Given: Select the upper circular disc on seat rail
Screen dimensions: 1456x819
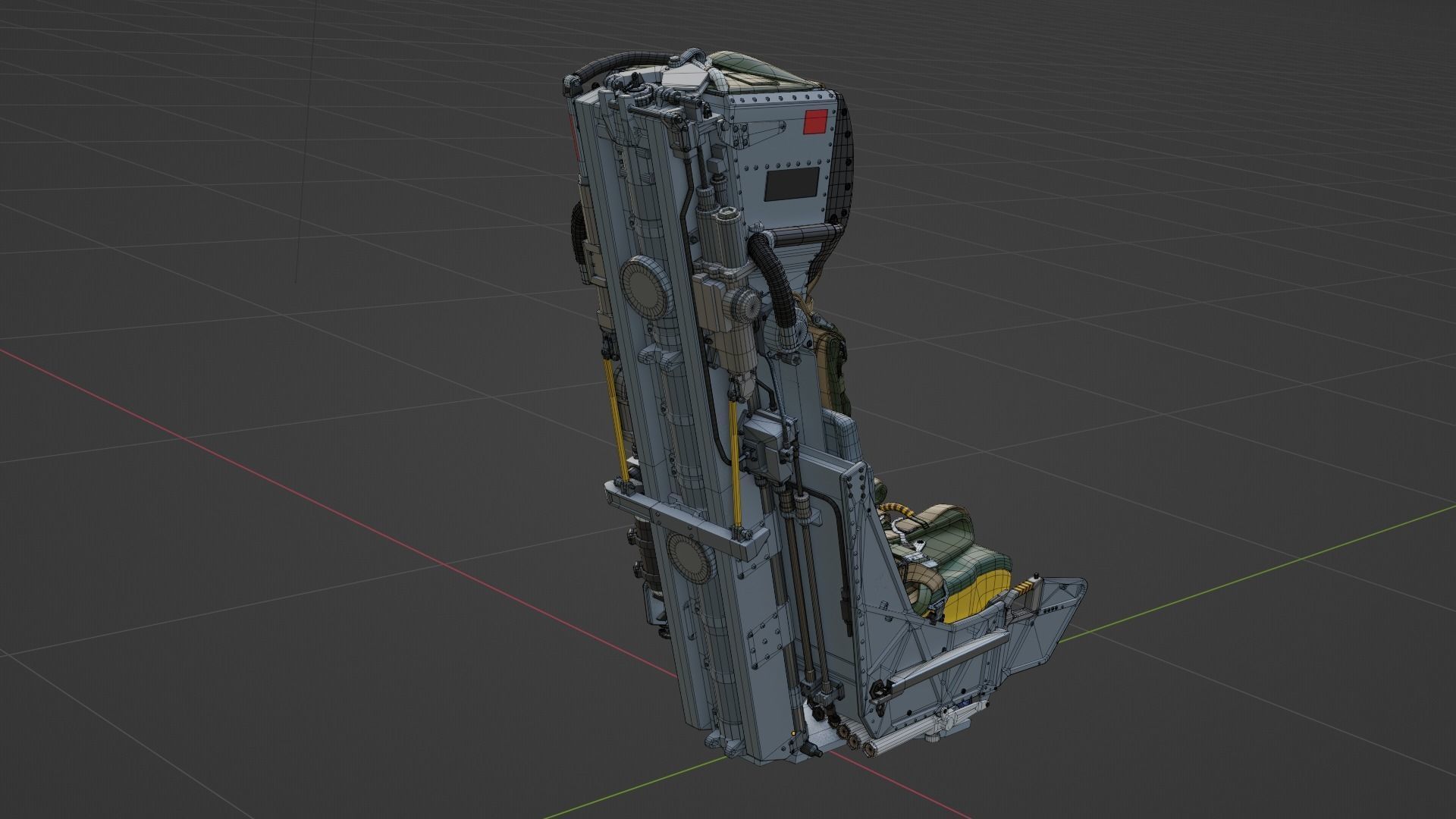Looking at the screenshot, I should [x=646, y=287].
